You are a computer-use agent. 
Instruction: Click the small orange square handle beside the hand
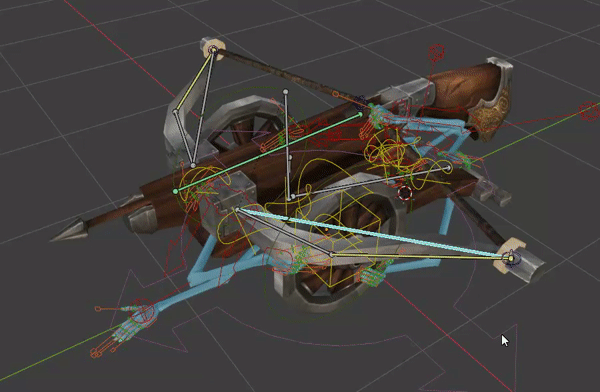98,309
